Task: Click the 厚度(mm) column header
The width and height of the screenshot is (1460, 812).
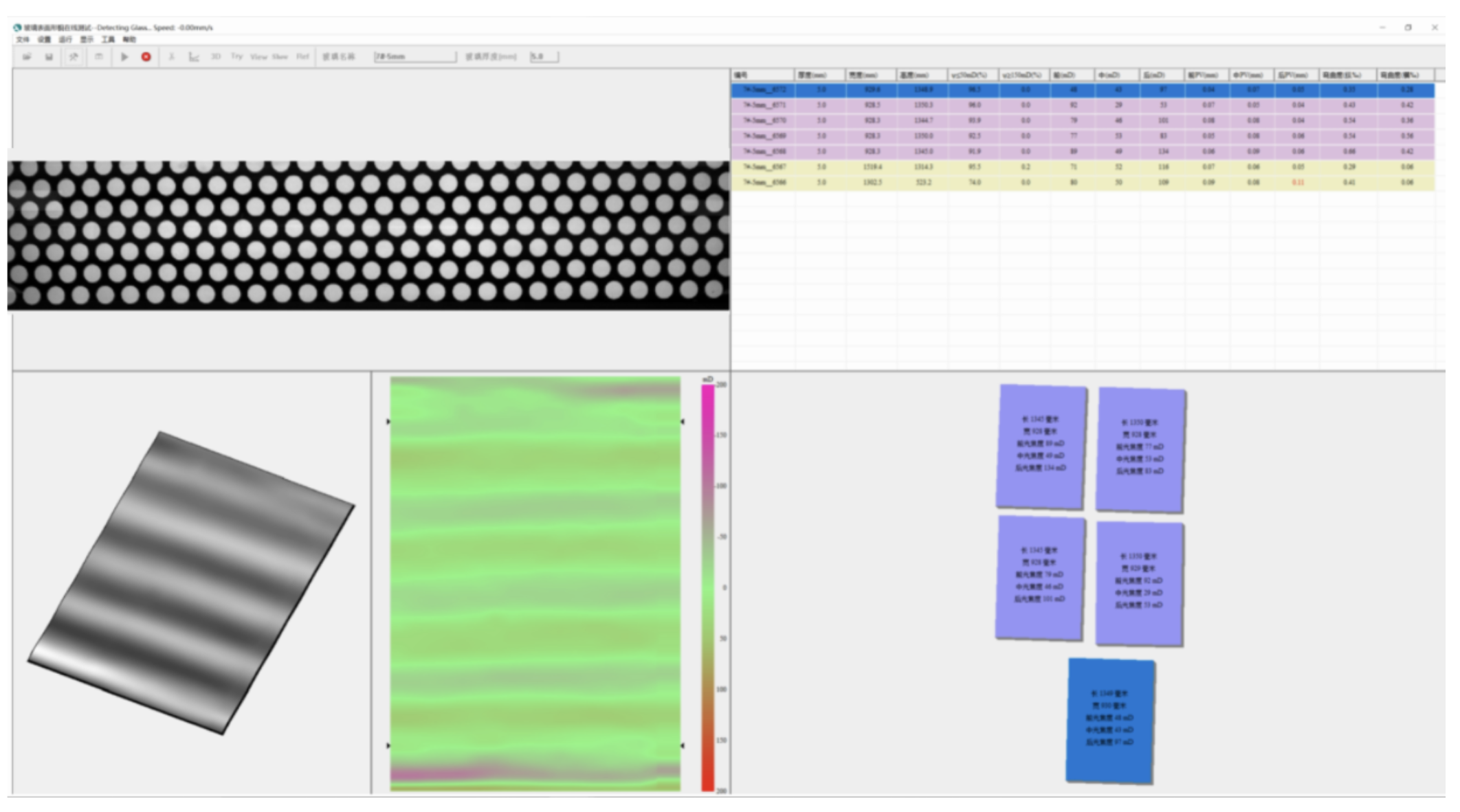Action: click(x=821, y=75)
